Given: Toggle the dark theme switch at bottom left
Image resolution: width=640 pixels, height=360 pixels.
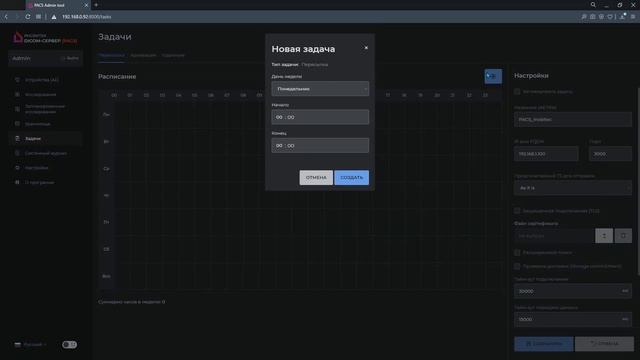Looking at the screenshot, I should click(x=69, y=344).
